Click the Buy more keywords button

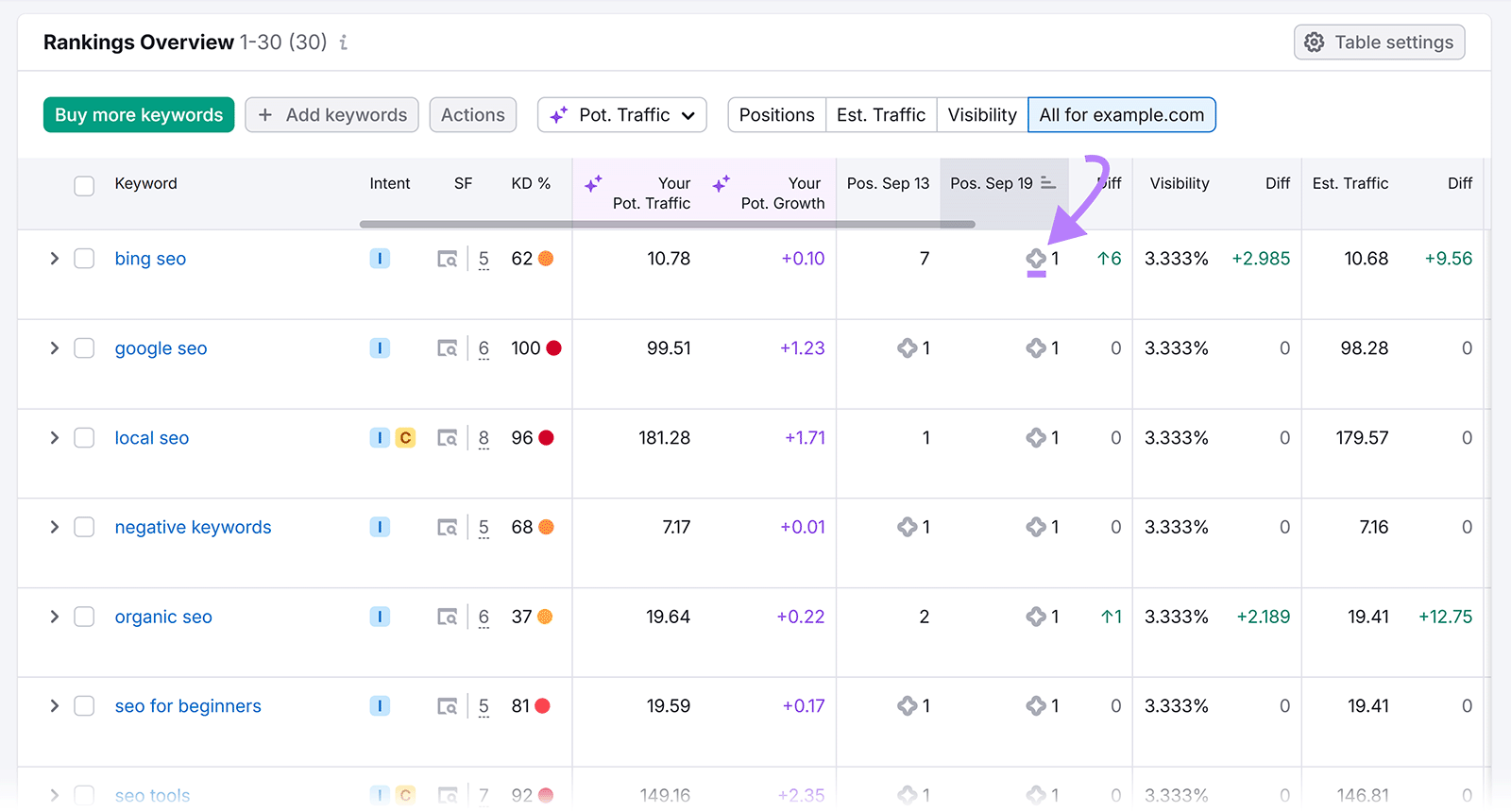click(x=139, y=115)
